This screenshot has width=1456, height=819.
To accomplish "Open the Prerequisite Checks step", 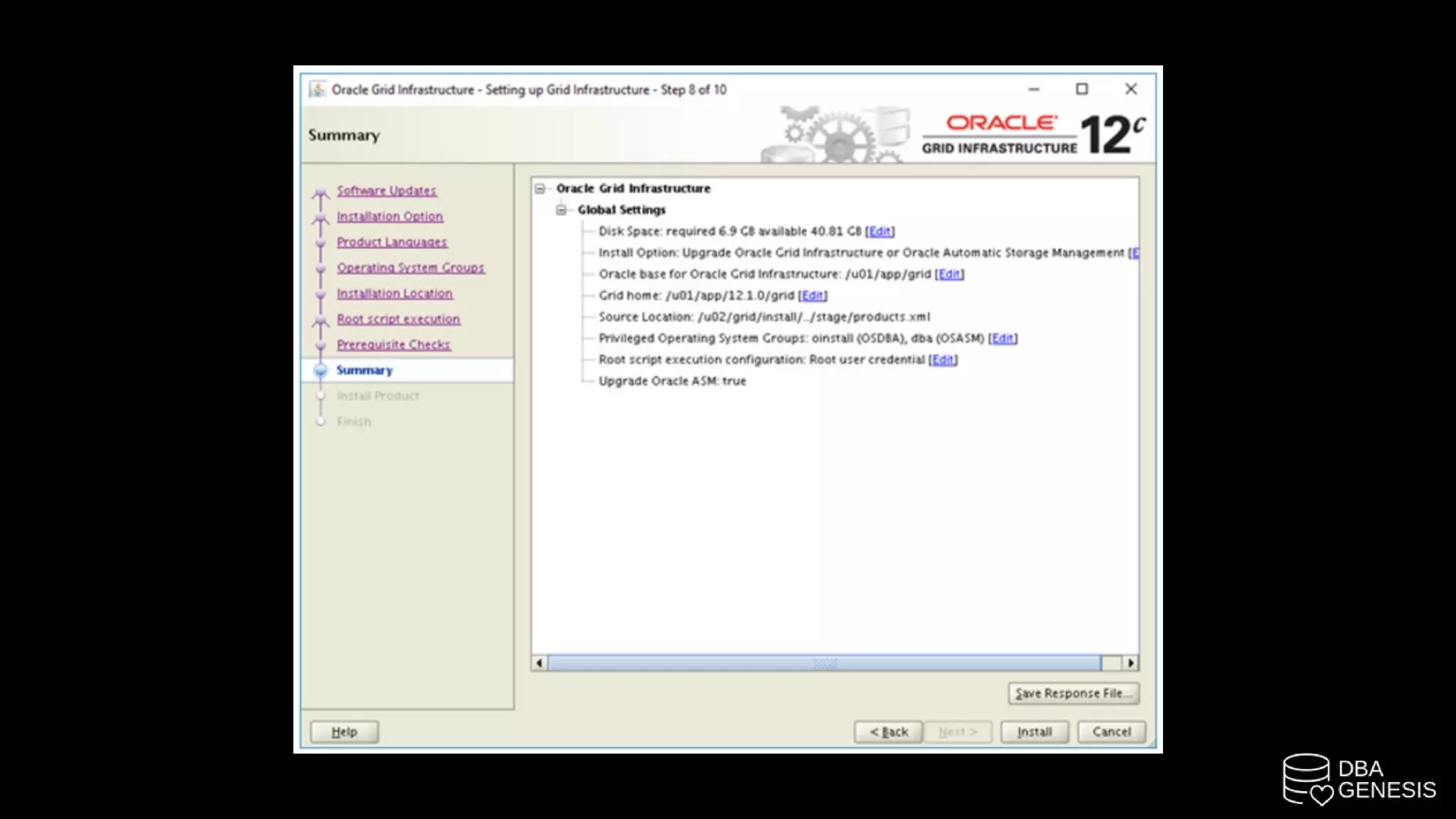I will [x=393, y=345].
